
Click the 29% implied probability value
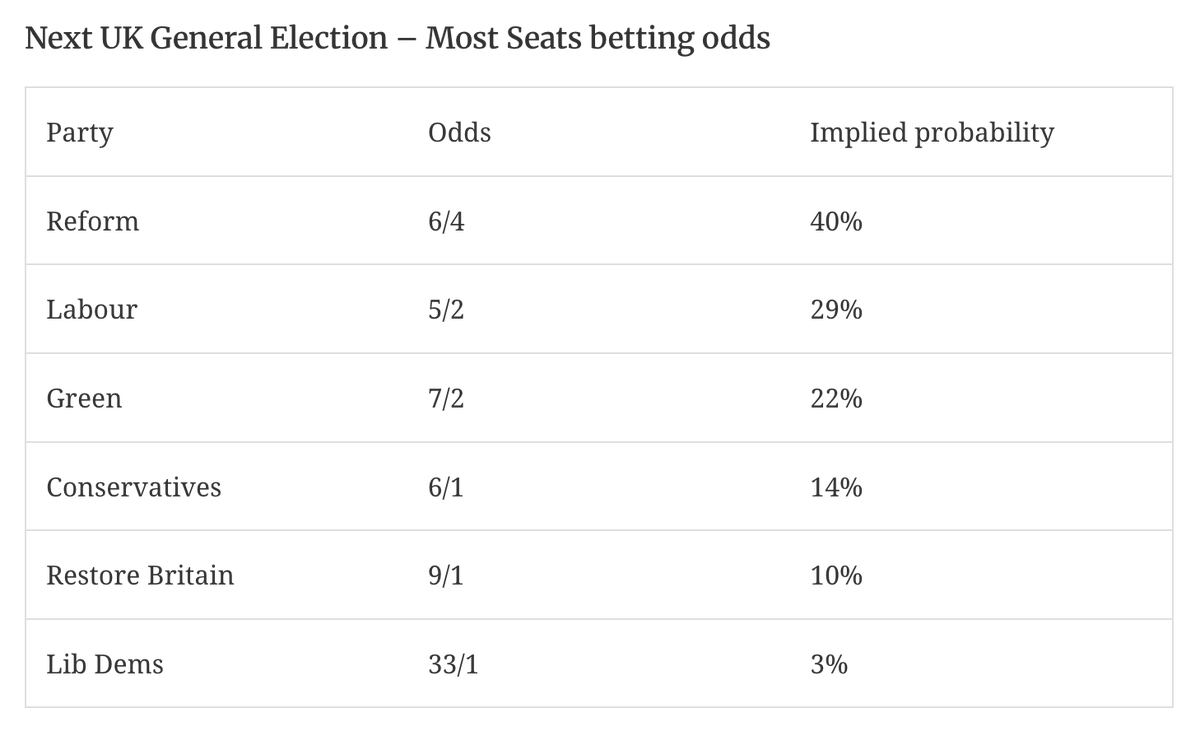point(836,310)
